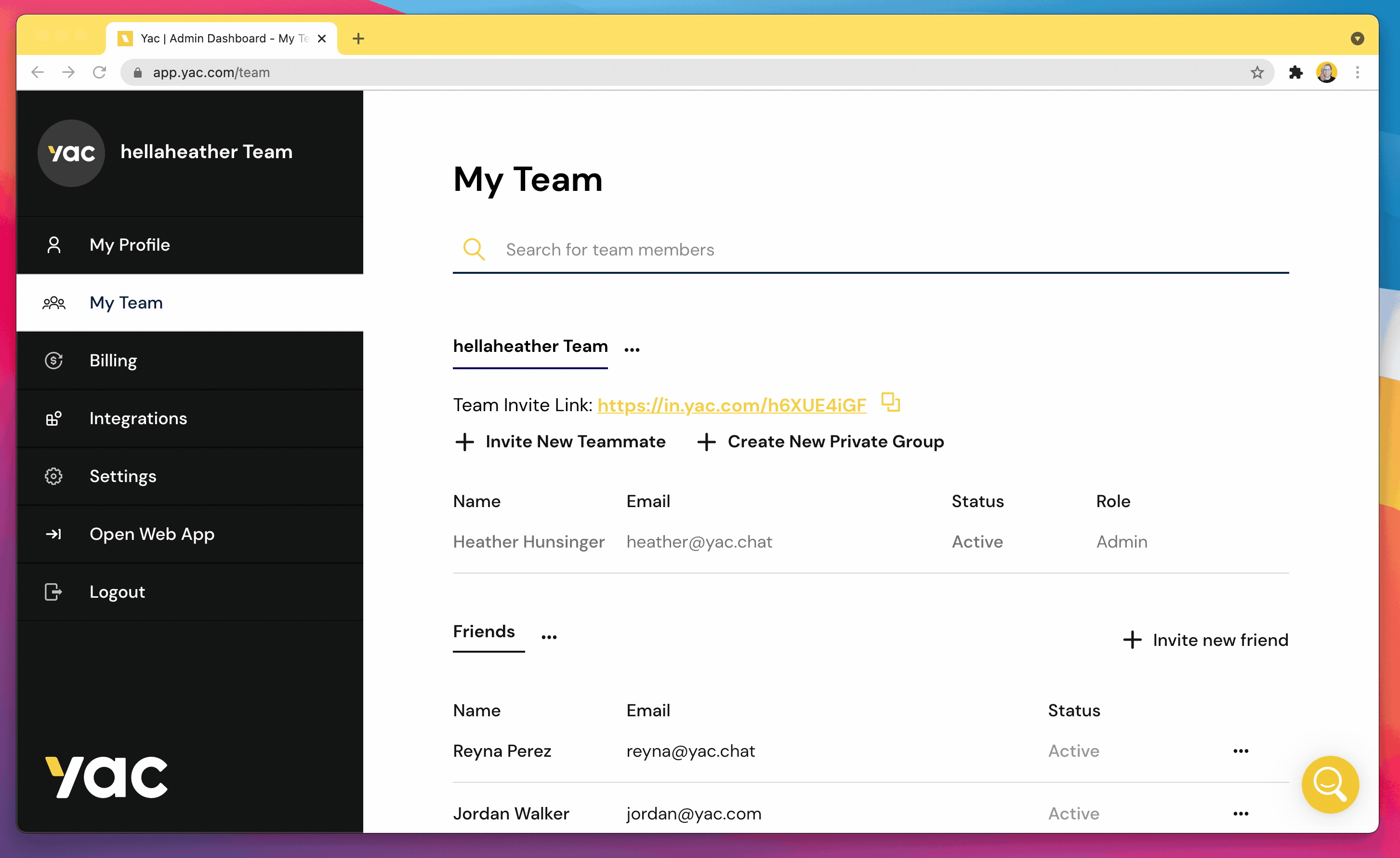Open My Profile in sidebar
The image size is (1400, 858).
point(190,245)
